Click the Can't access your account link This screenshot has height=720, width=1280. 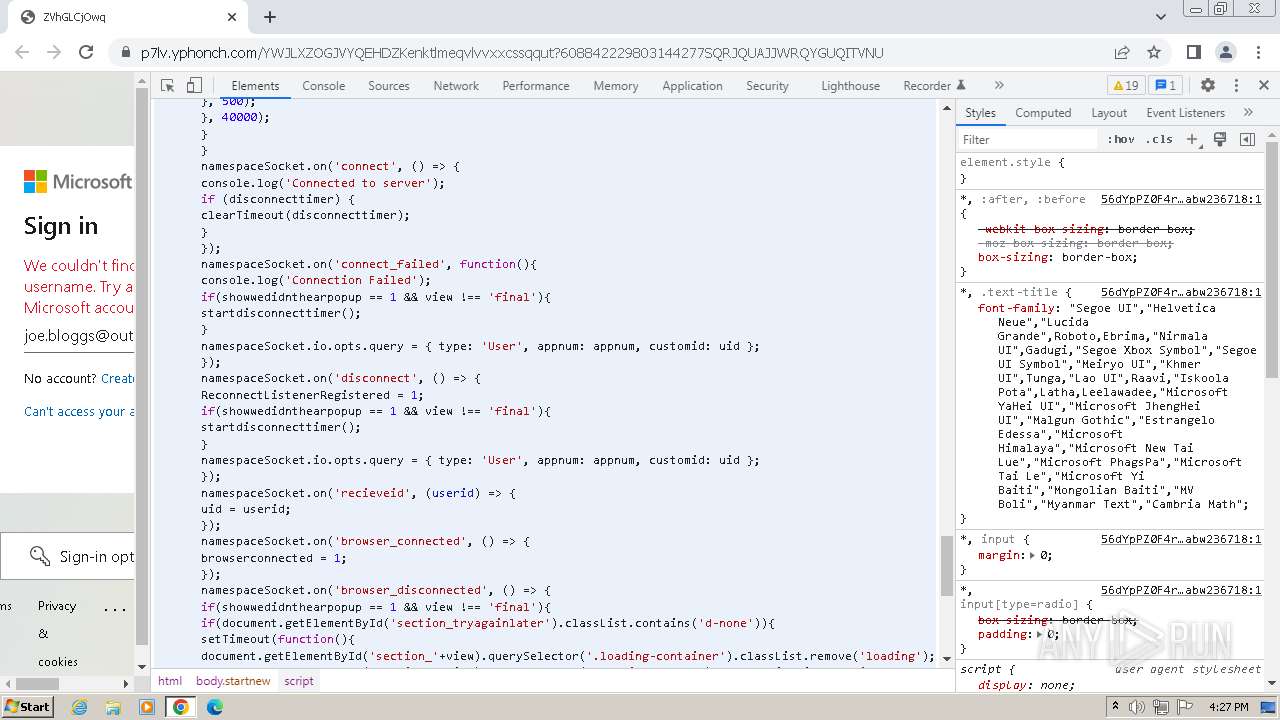79,411
